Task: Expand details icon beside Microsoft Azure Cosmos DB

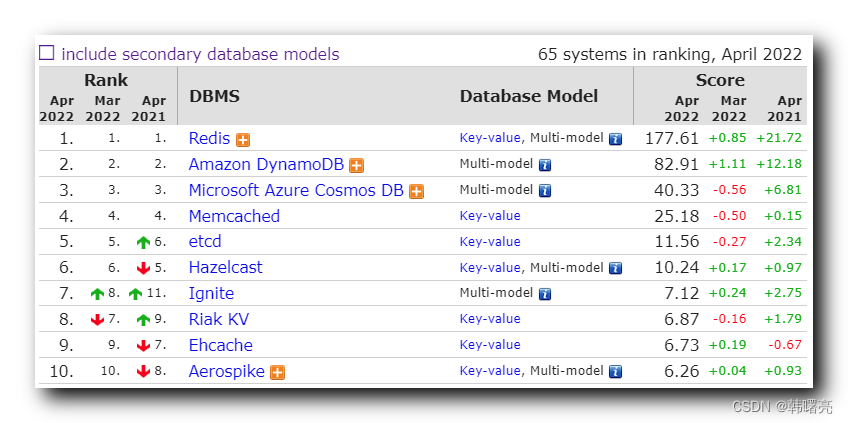Action: click(x=416, y=191)
